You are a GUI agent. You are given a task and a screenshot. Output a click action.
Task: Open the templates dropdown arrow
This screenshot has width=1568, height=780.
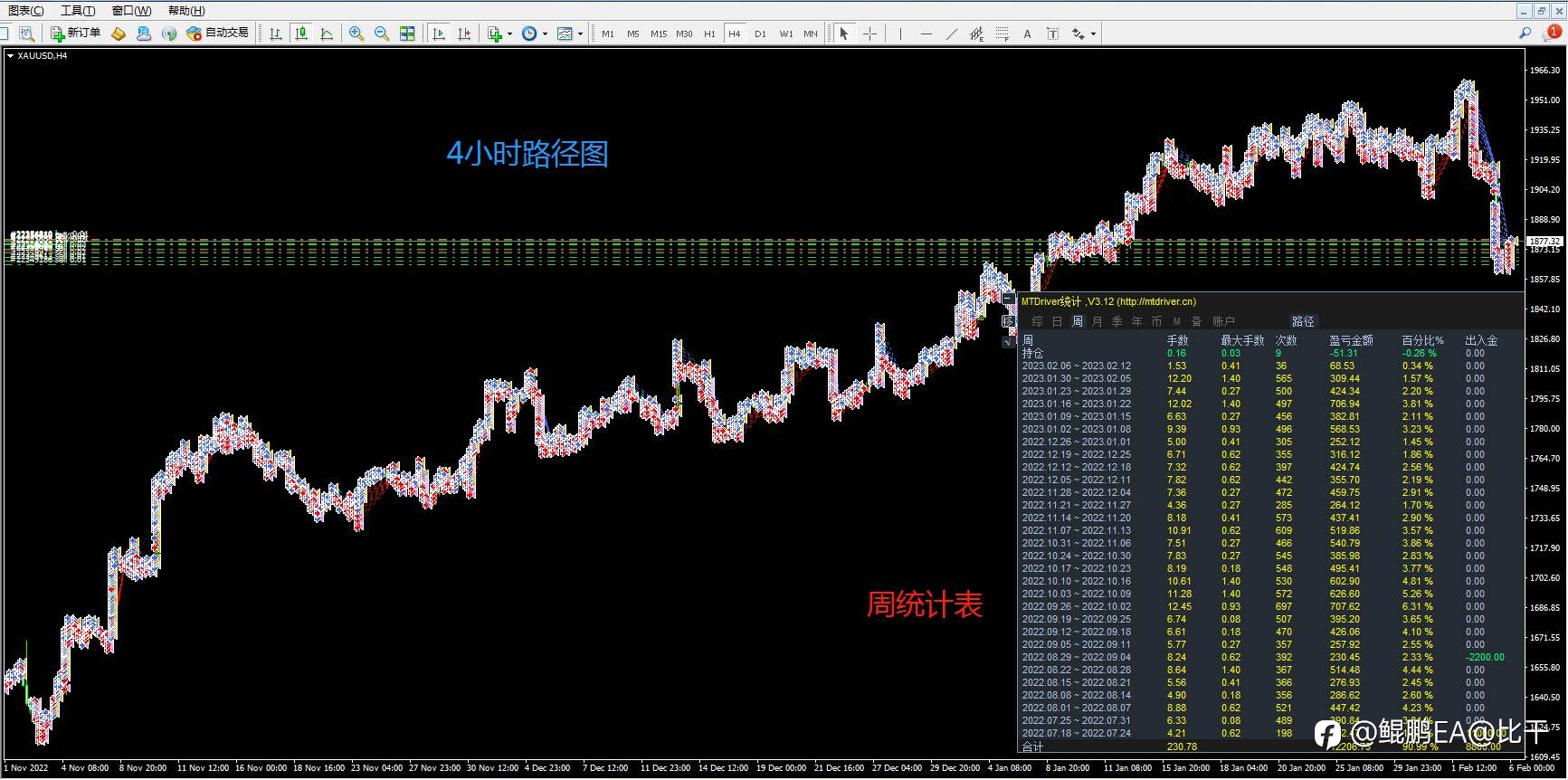click(x=581, y=34)
